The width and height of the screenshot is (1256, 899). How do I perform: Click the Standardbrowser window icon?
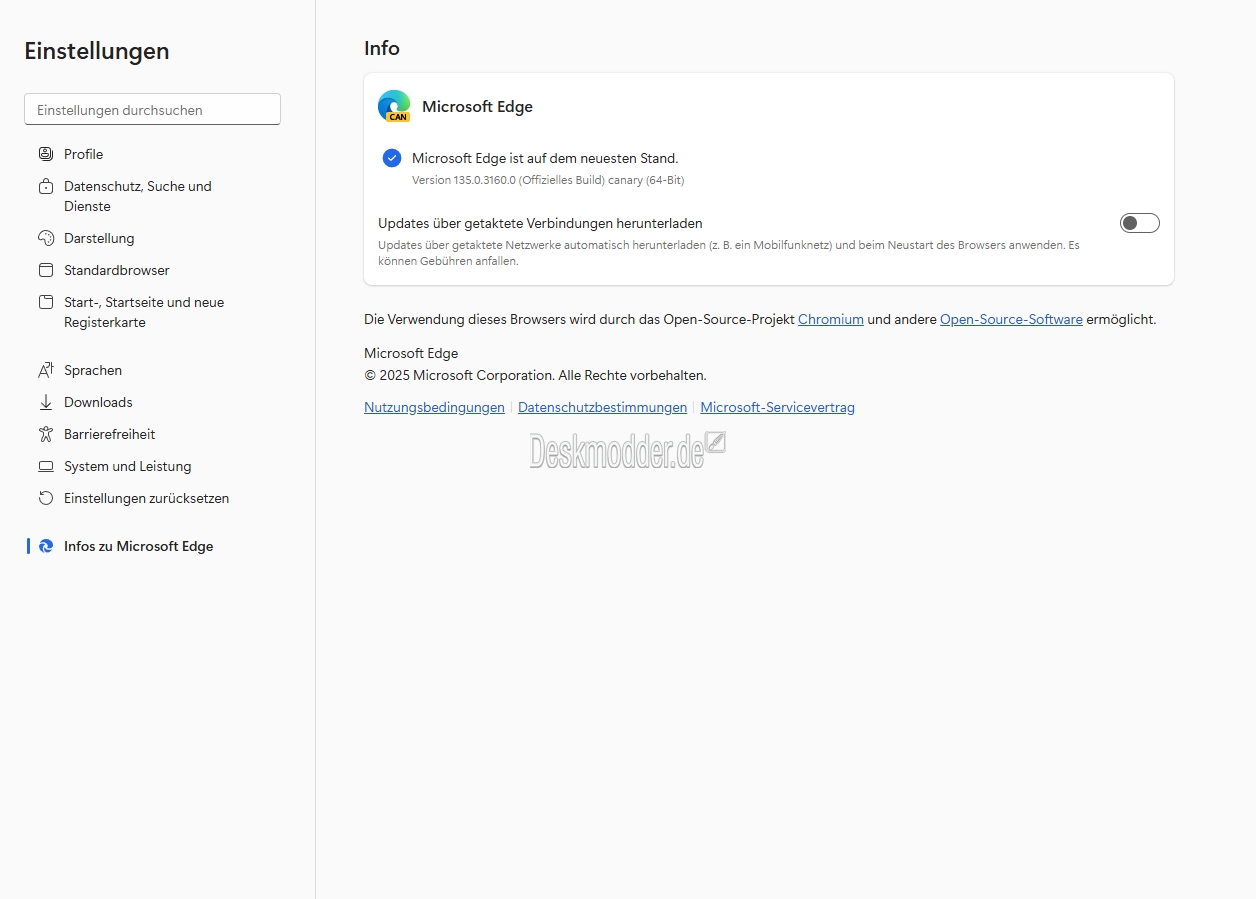45,270
